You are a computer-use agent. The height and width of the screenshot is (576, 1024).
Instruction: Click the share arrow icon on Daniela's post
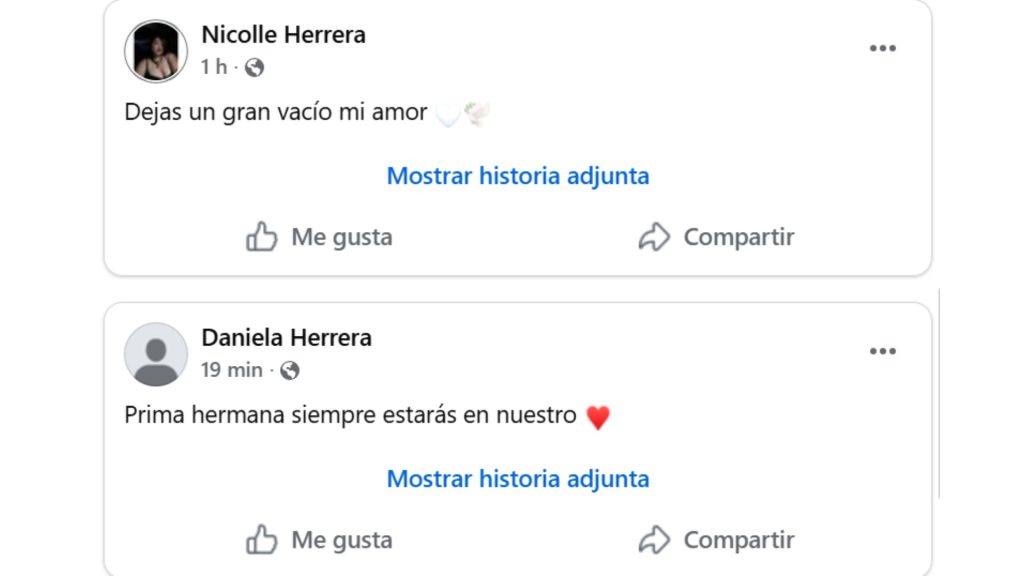[655, 539]
